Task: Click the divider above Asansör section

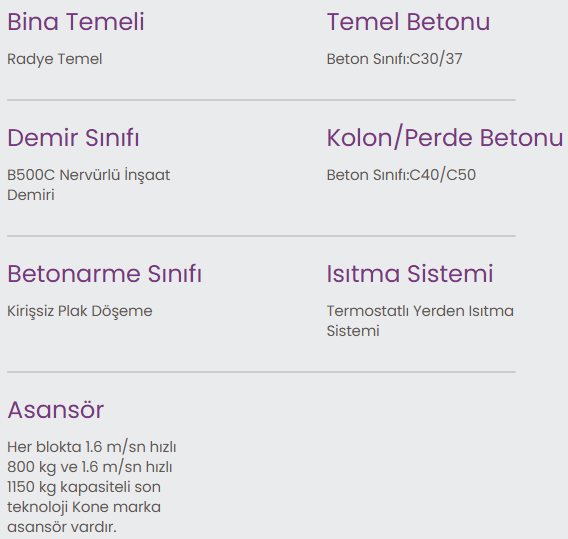Action: click(261, 372)
